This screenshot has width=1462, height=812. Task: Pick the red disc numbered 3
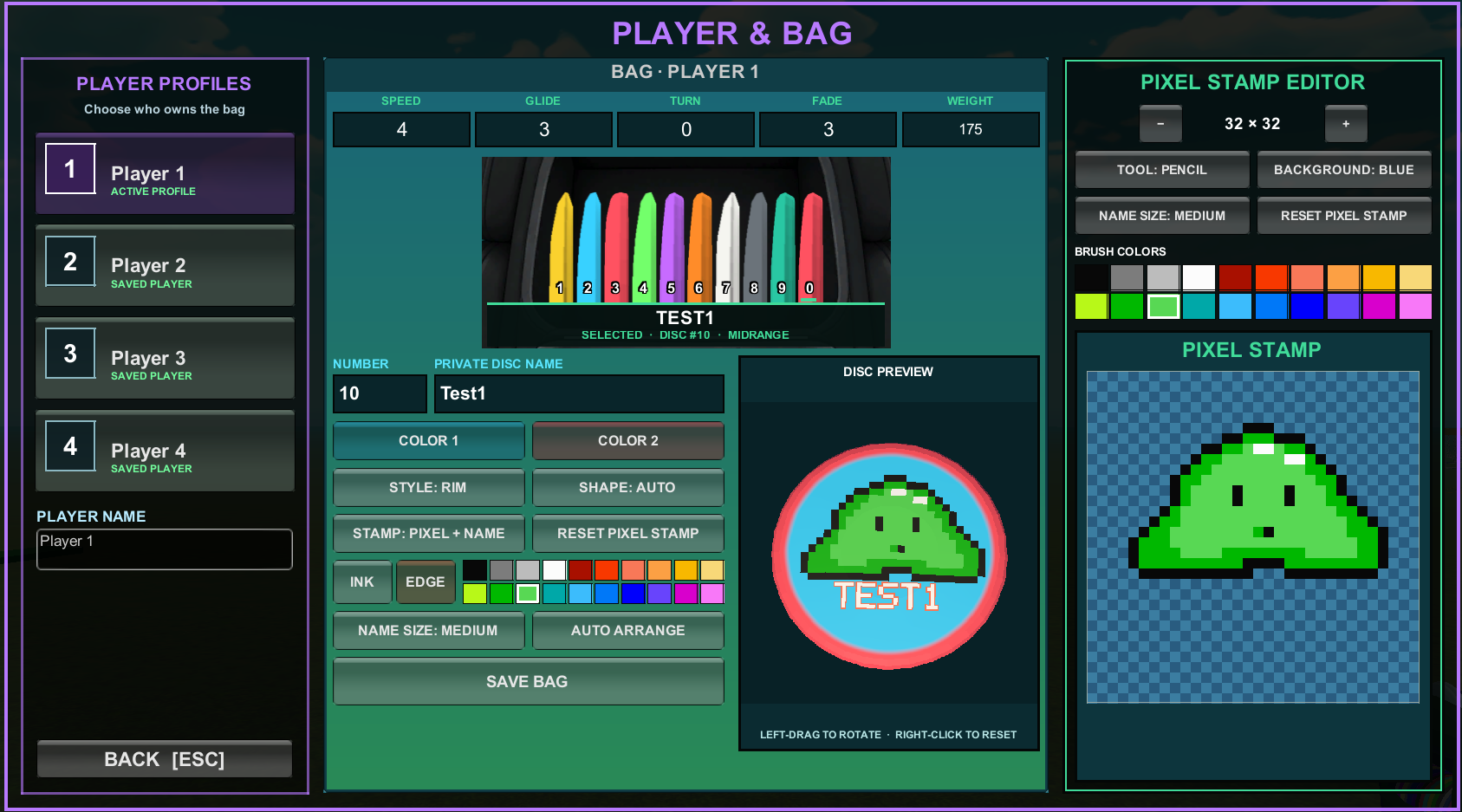617,247
